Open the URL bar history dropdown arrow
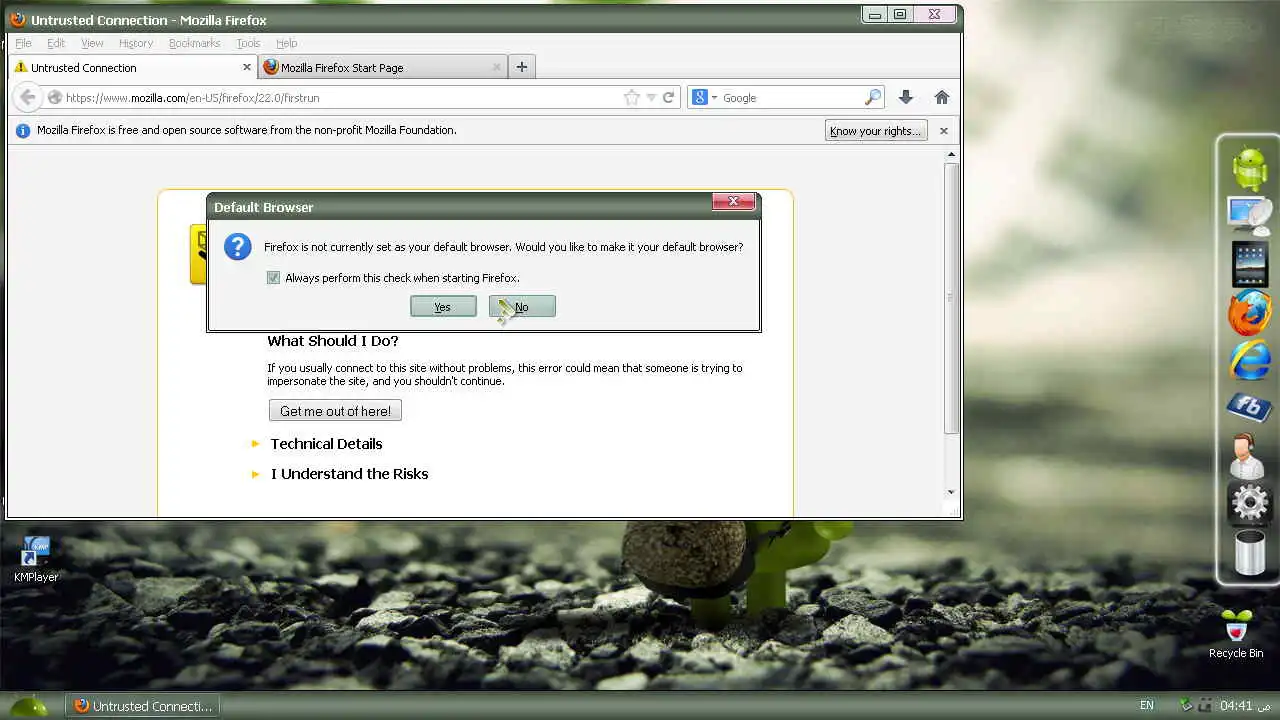The height and width of the screenshot is (720, 1280). (x=651, y=97)
